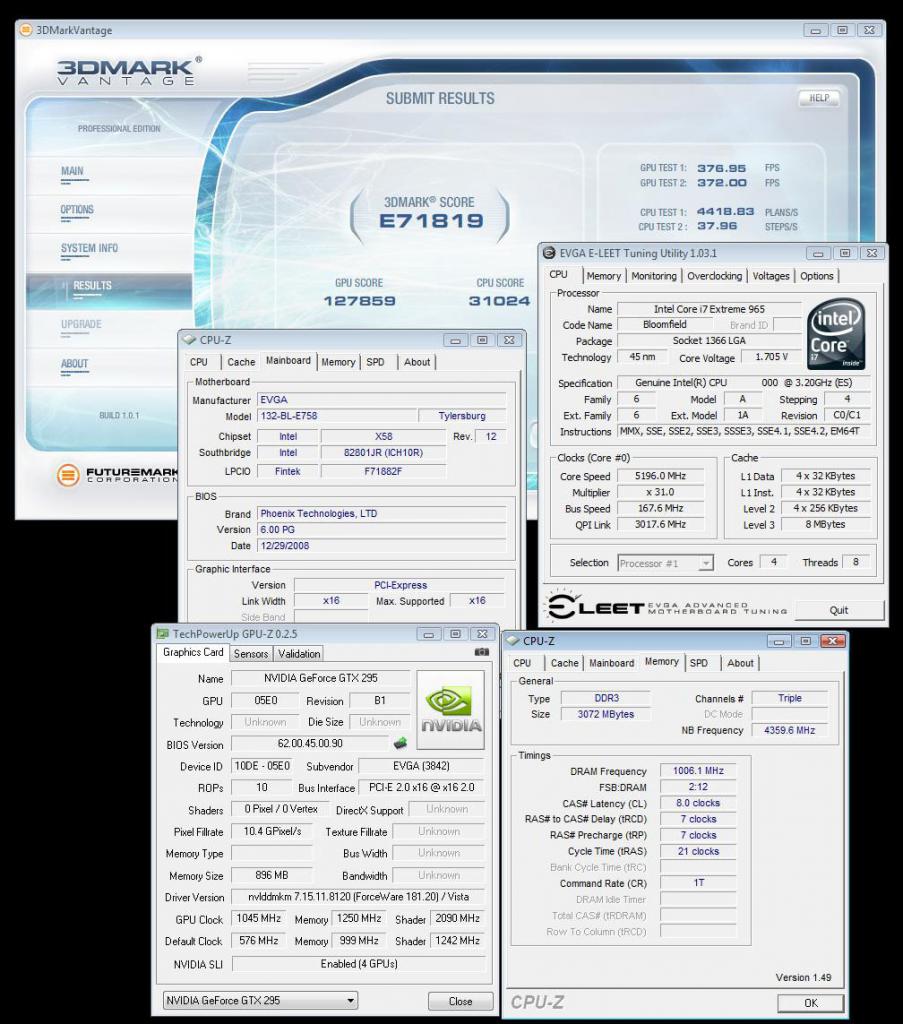The image size is (903, 1024).
Task: Open the MAIN section in 3DMark Vantage
Action: coord(72,171)
